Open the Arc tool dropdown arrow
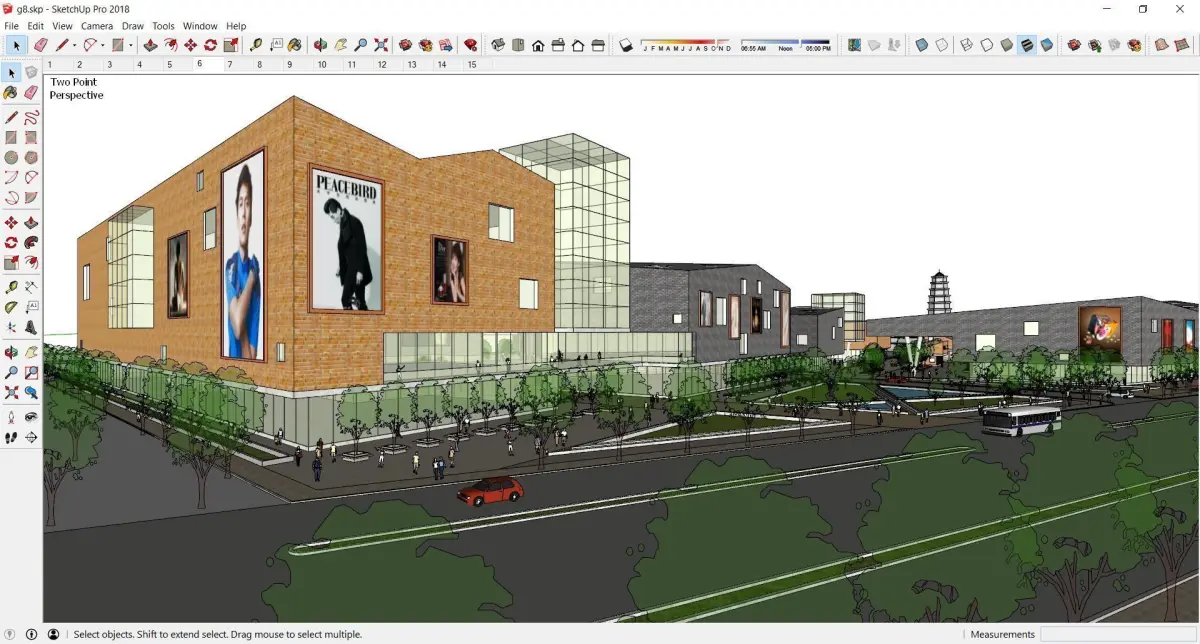The height and width of the screenshot is (644, 1200). click(103, 45)
